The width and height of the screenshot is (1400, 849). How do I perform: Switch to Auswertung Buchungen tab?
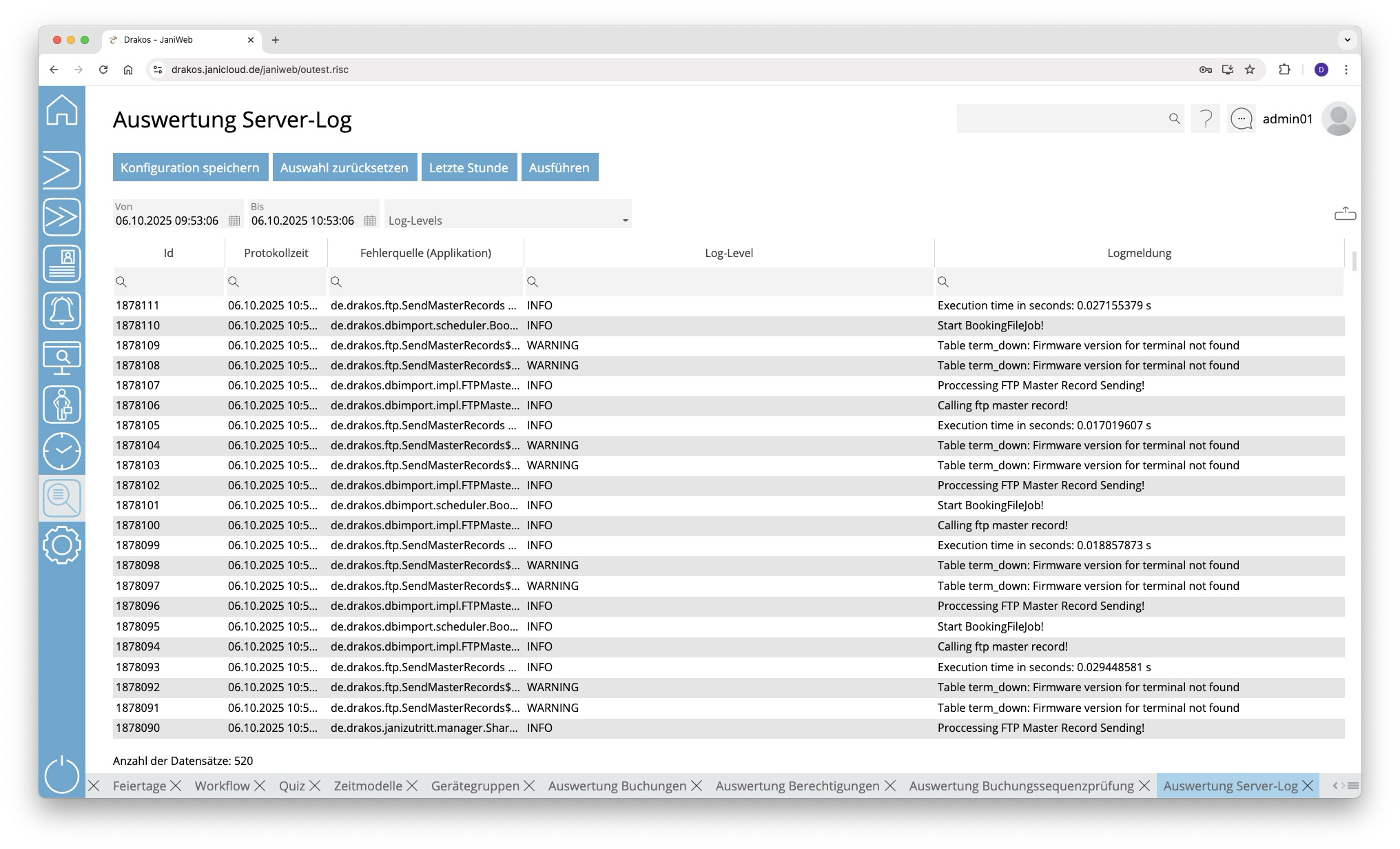click(x=617, y=786)
